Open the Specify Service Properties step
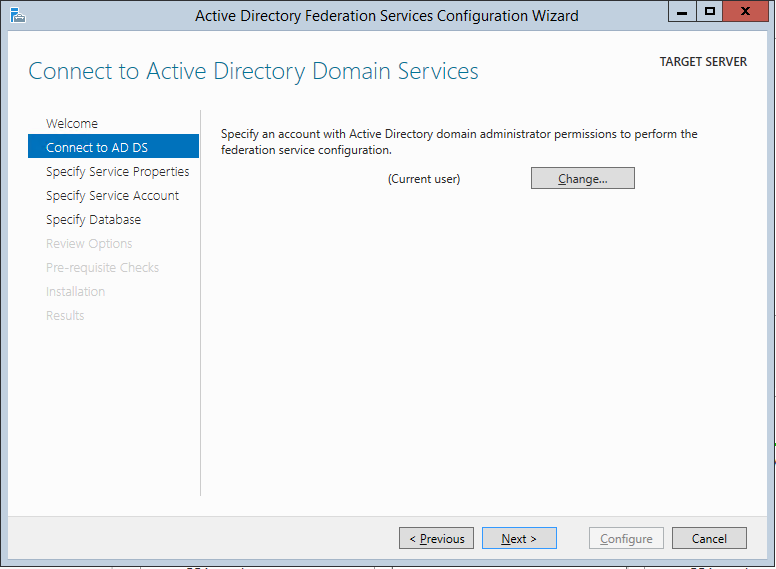Viewport: 776px width, 569px height. click(x=117, y=172)
